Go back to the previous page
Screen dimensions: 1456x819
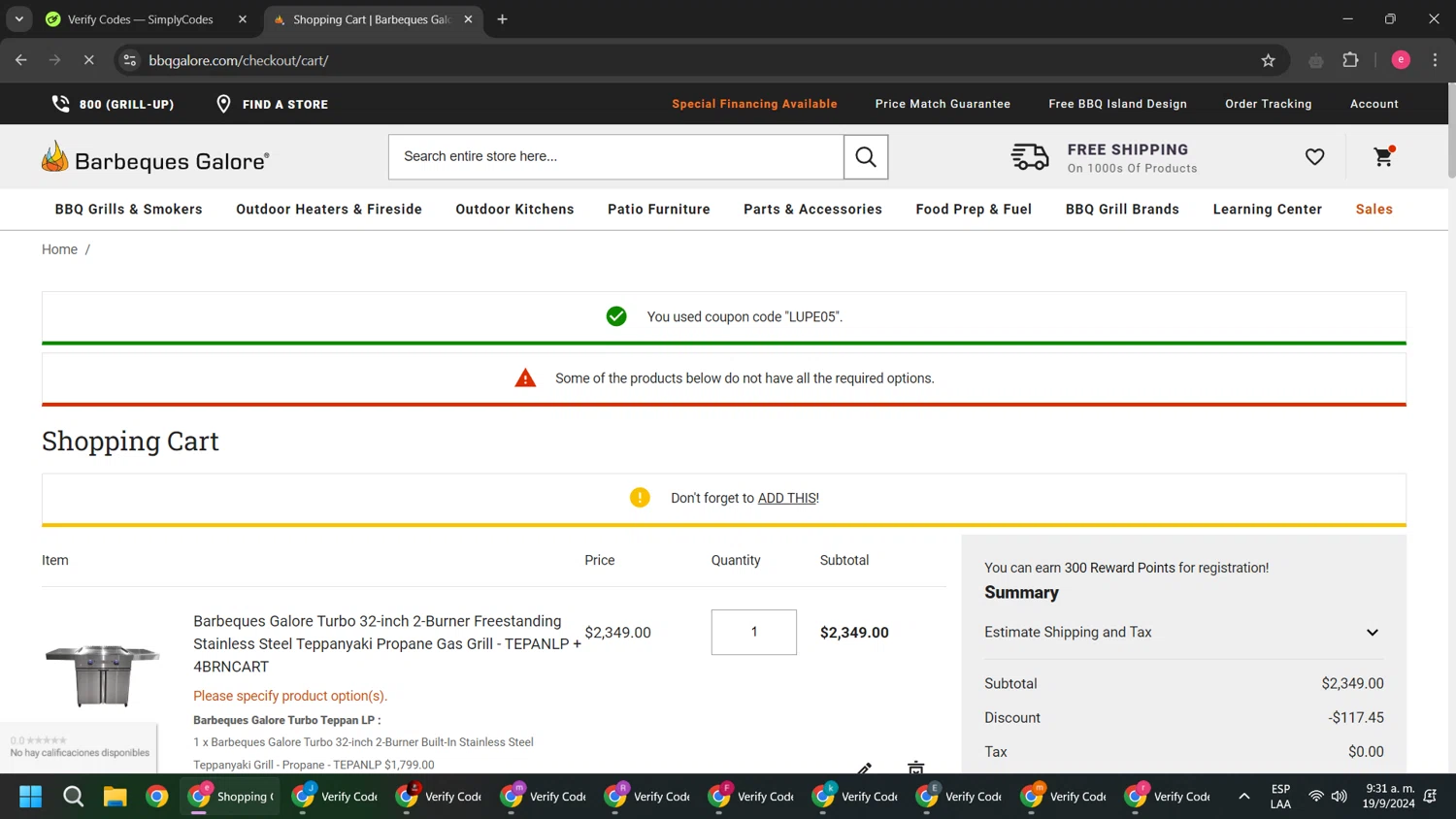coord(21,60)
